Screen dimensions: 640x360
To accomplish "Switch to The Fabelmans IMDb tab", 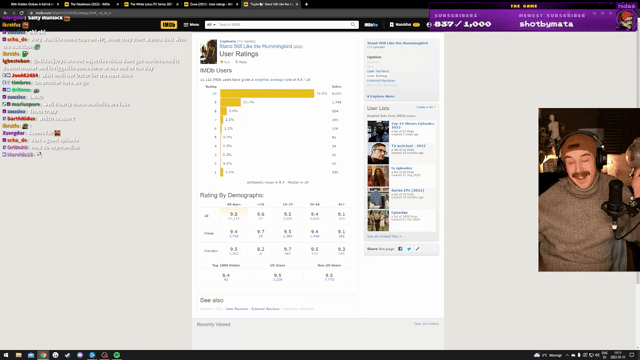I will tap(90, 4).
